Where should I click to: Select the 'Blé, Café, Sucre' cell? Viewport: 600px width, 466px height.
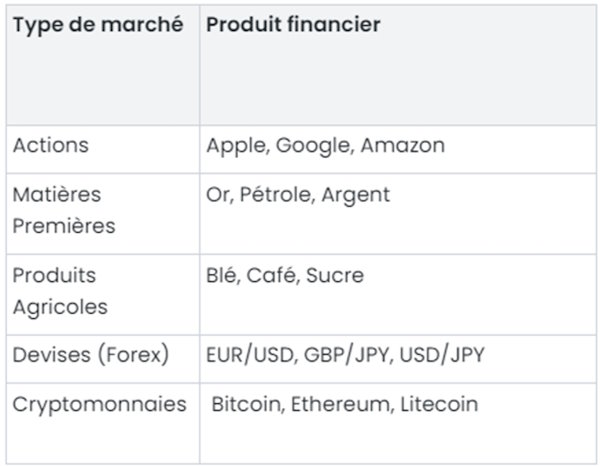click(398, 295)
